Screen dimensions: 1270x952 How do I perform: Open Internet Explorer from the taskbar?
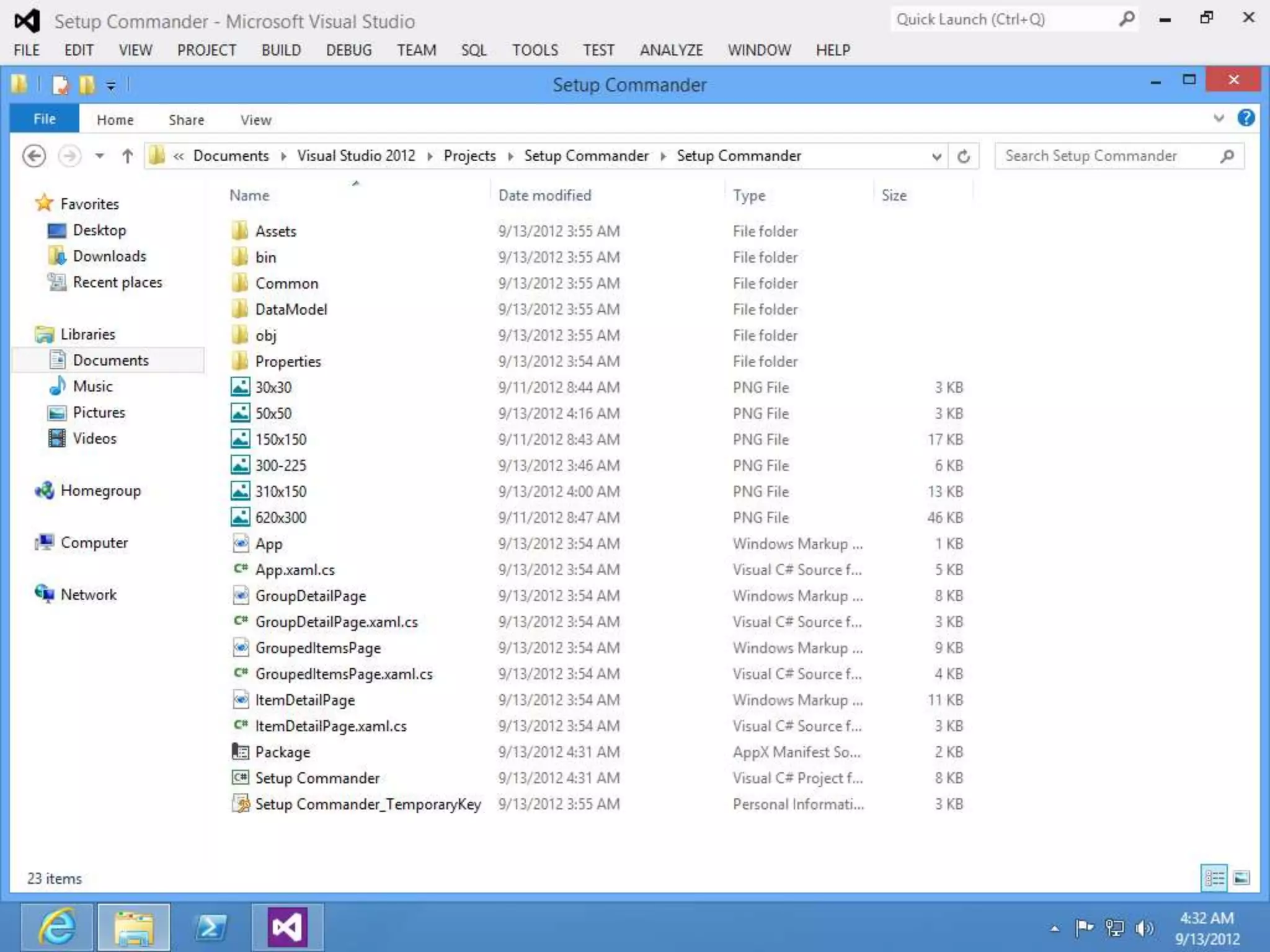click(58, 927)
